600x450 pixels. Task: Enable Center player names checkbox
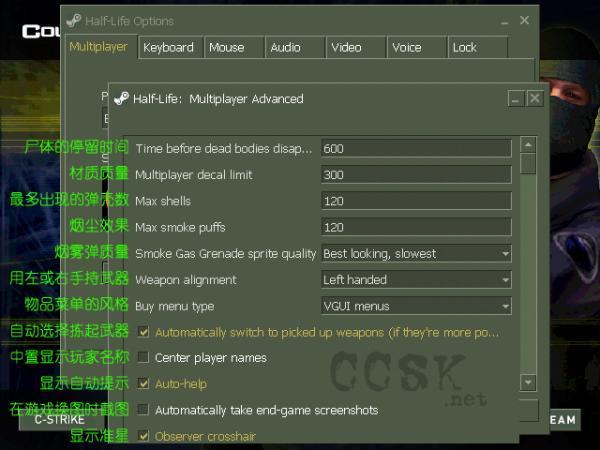pyautogui.click(x=144, y=357)
